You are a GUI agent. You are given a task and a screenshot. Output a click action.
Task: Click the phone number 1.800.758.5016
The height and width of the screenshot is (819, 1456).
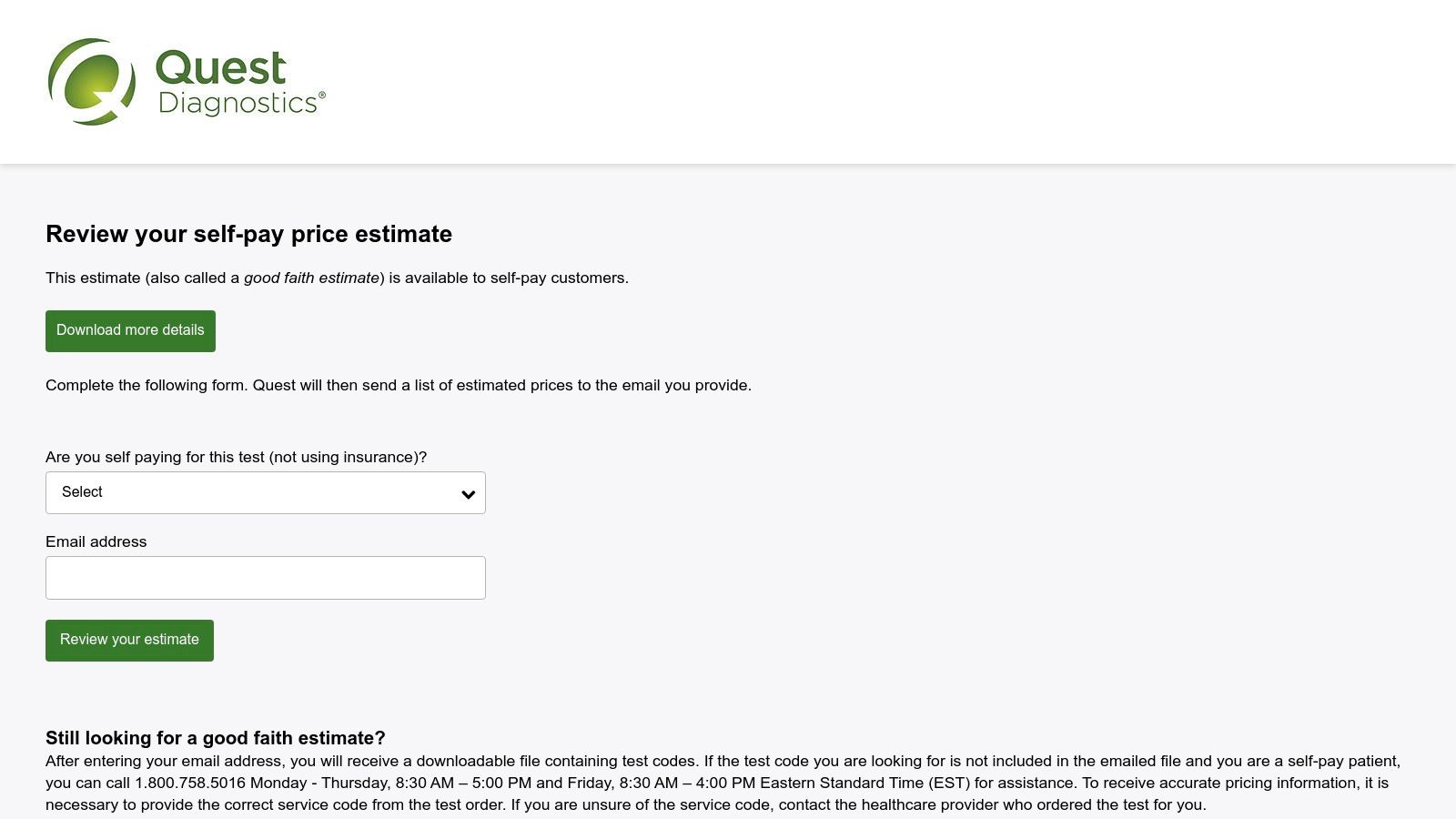tap(190, 783)
